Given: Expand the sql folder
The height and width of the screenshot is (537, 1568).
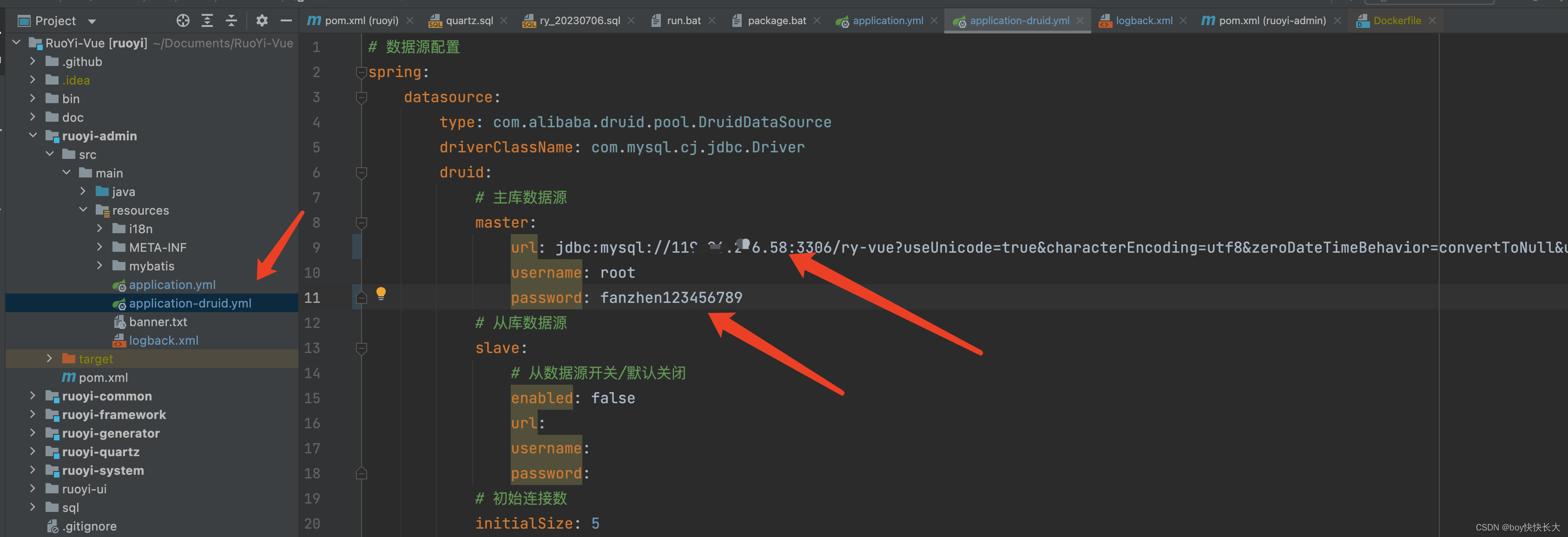Looking at the screenshot, I should point(33,507).
